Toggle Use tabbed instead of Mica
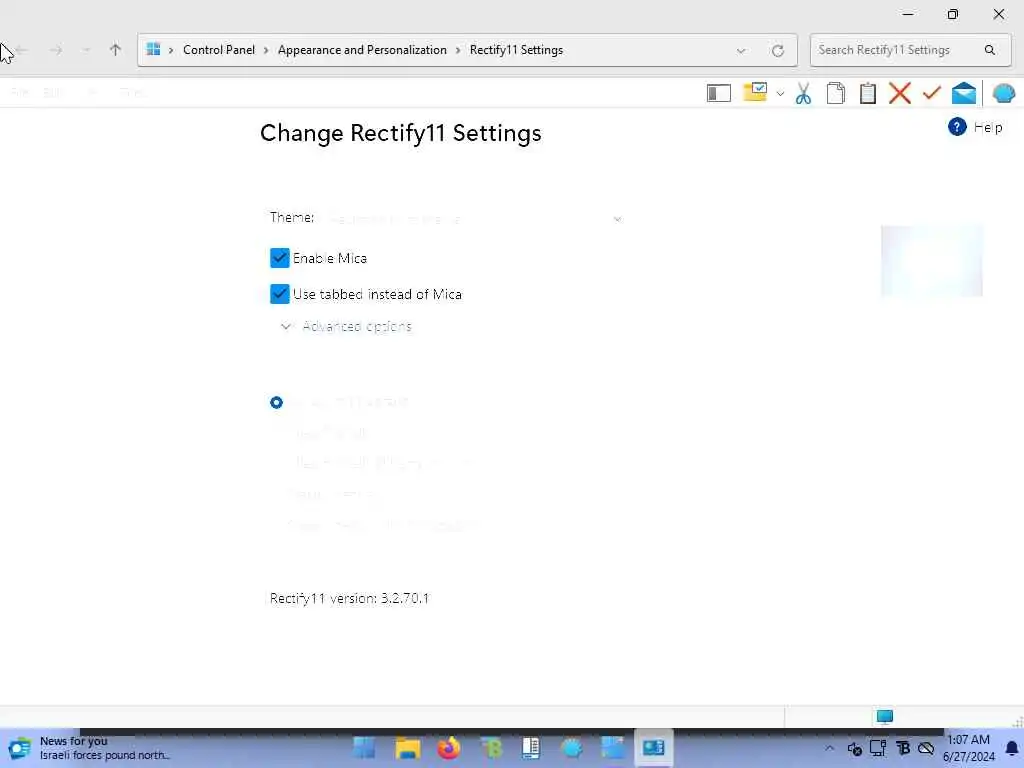 tap(280, 294)
